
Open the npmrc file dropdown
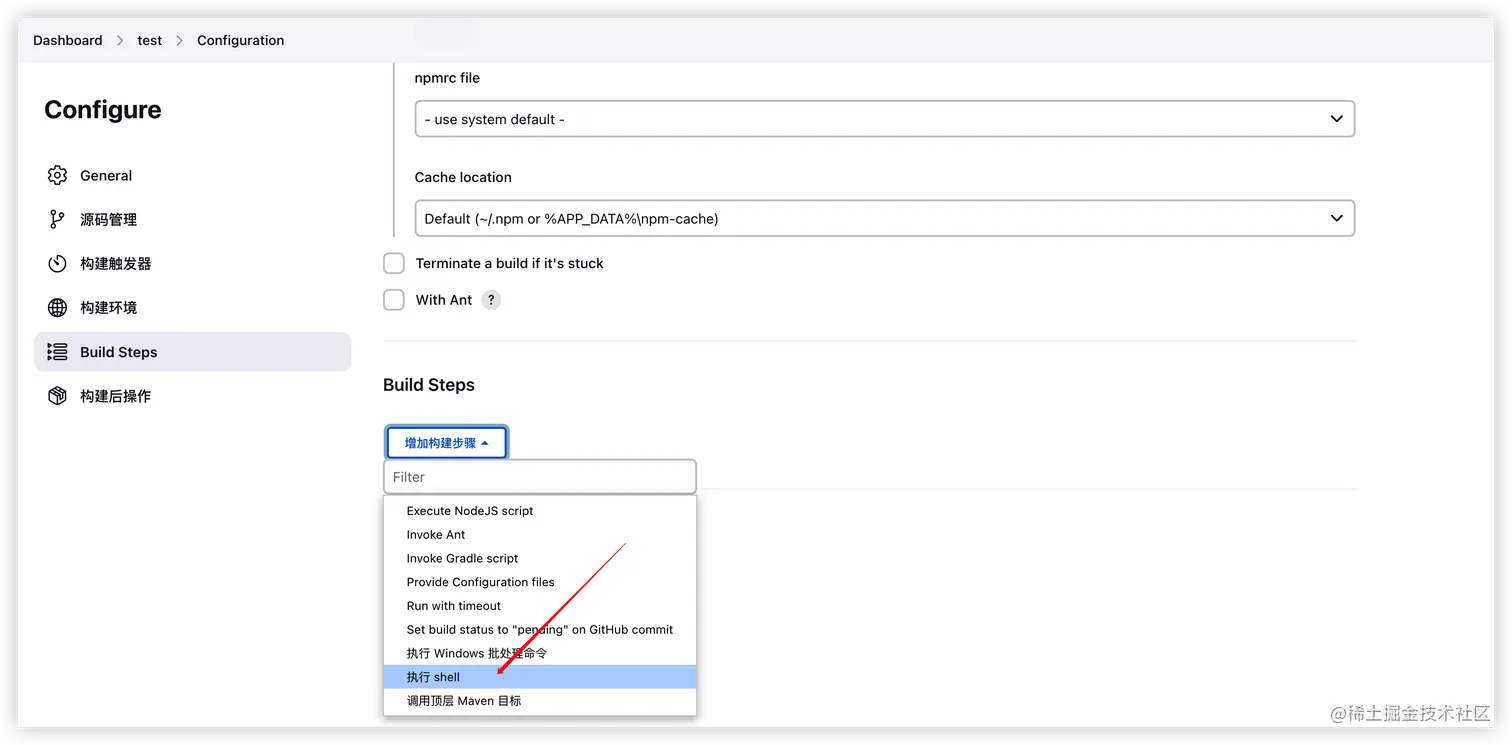884,119
